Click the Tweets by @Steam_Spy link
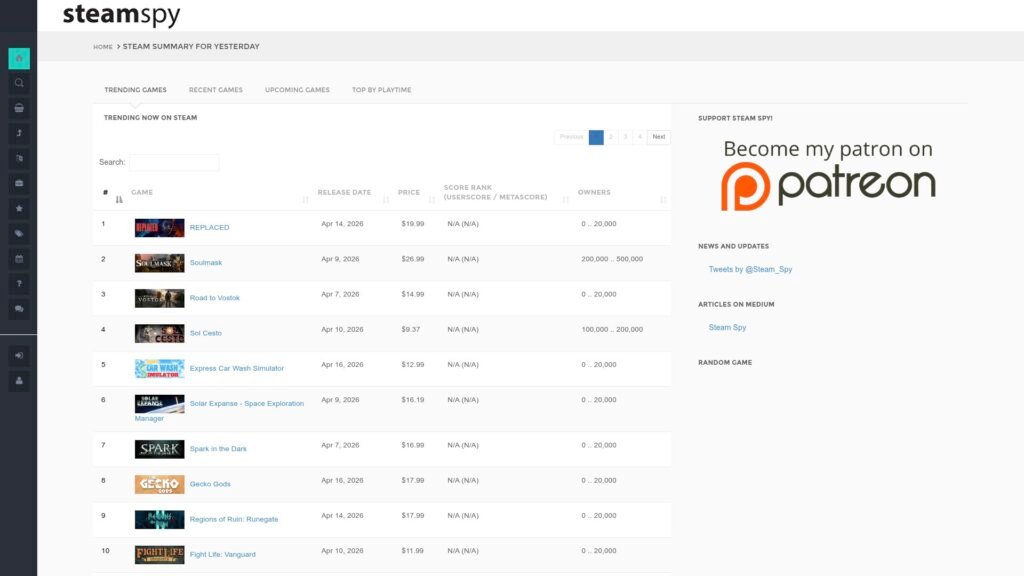The width and height of the screenshot is (1024, 576). click(750, 270)
